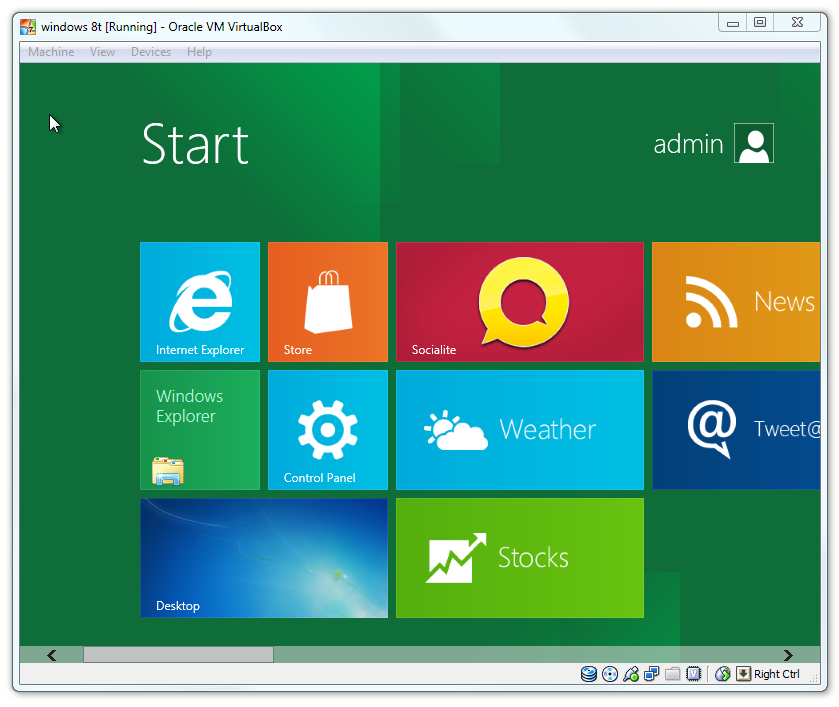
Task: Click the scroll right arrow
Action: 788,655
